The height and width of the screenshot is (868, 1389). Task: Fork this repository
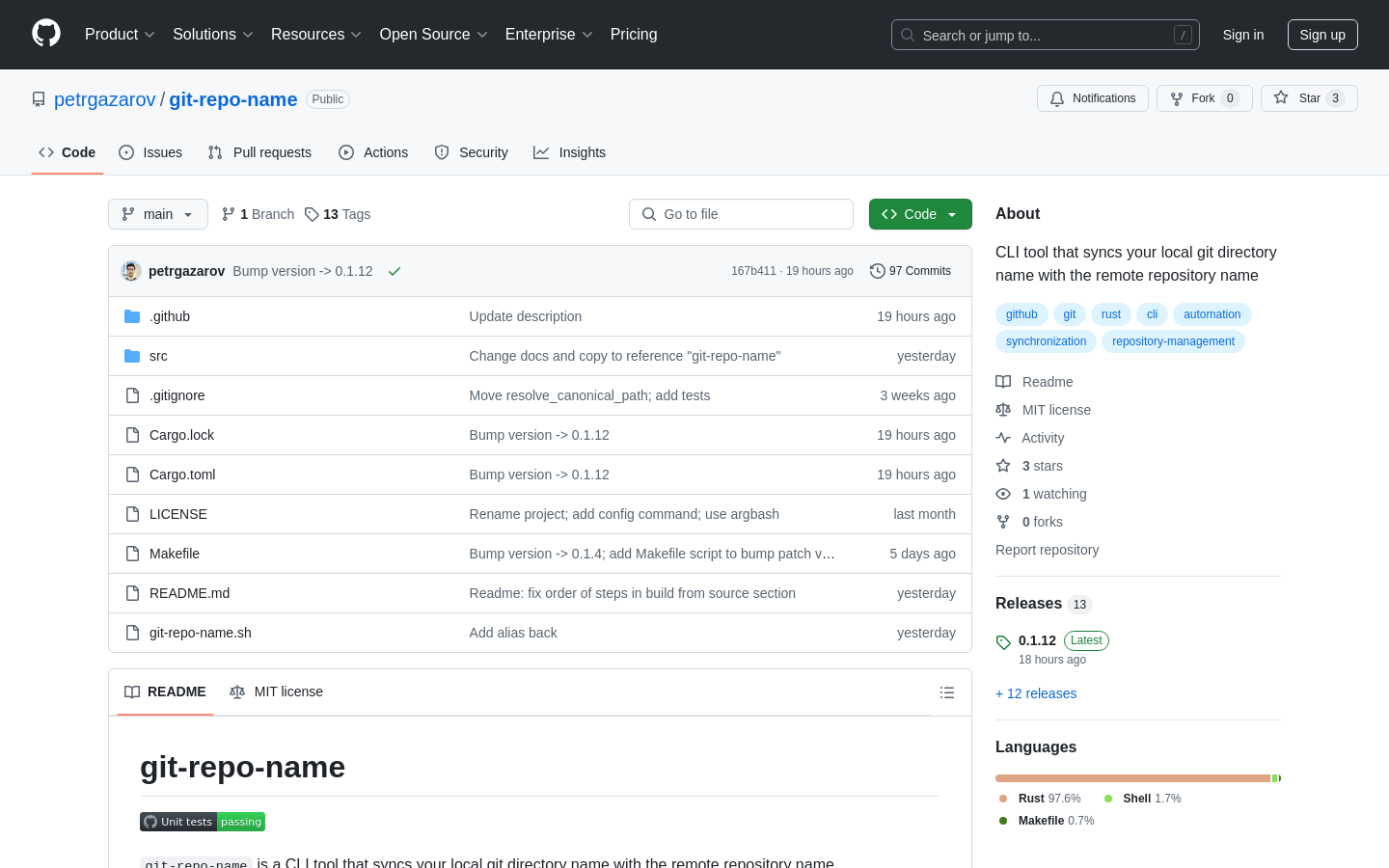[1205, 98]
